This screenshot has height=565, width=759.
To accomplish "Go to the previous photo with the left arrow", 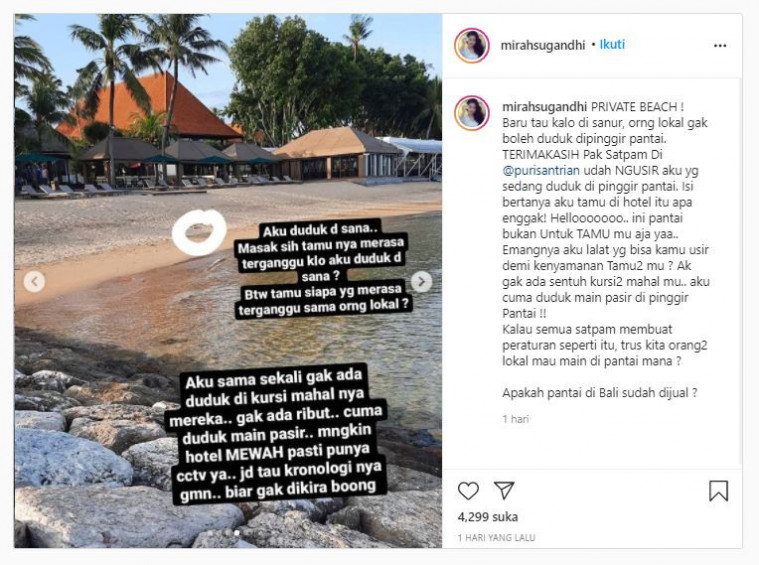I will (x=34, y=281).
